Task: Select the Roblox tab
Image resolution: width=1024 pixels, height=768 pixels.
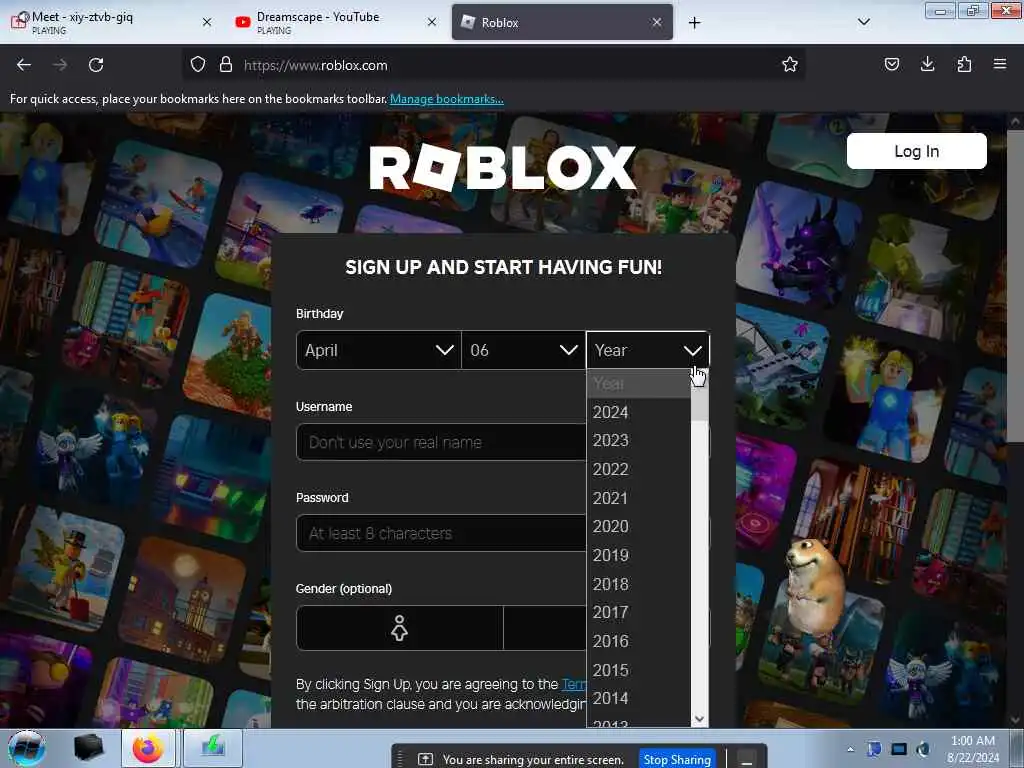Action: click(562, 22)
